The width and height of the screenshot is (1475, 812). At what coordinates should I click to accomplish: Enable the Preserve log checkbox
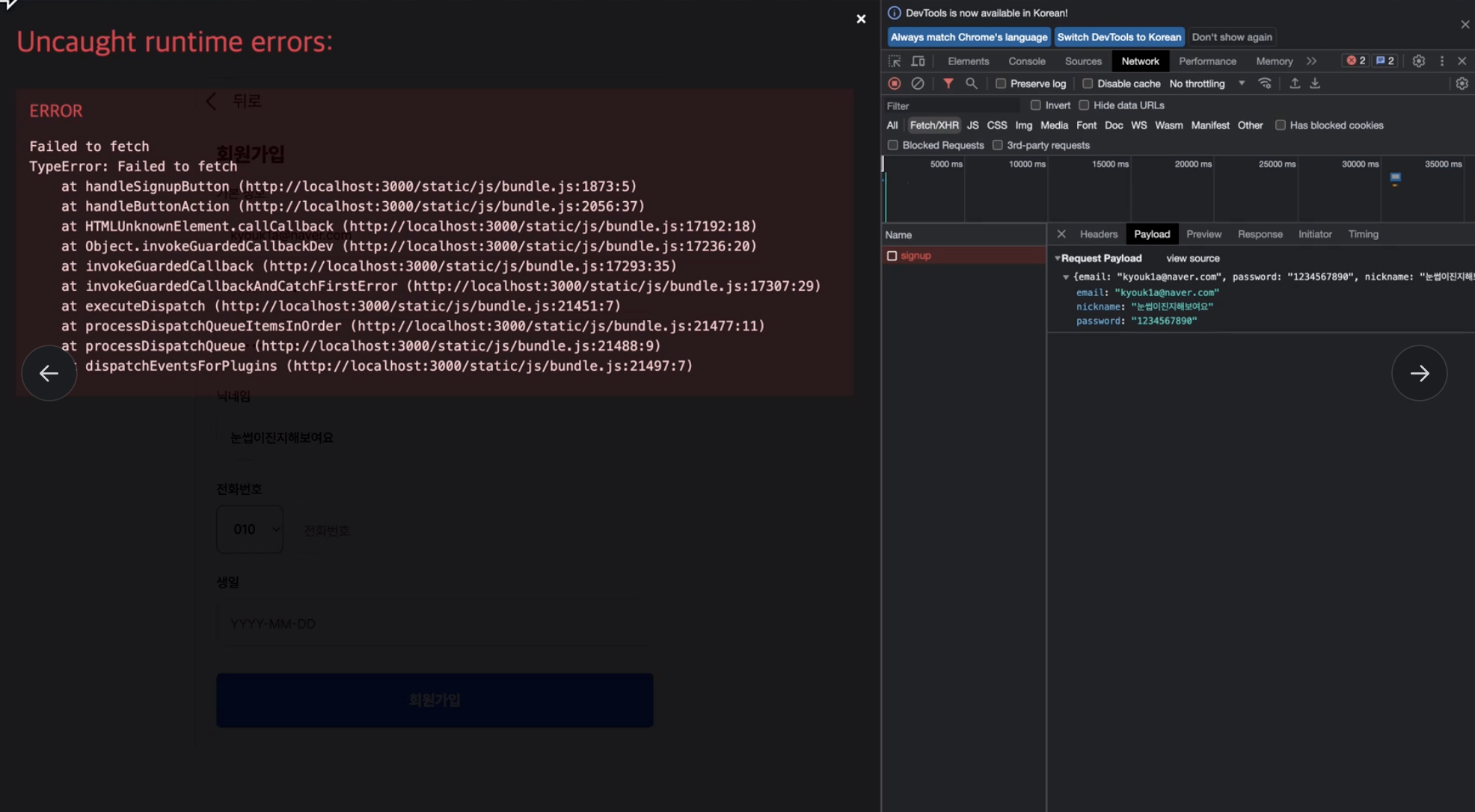pyautogui.click(x=1000, y=84)
